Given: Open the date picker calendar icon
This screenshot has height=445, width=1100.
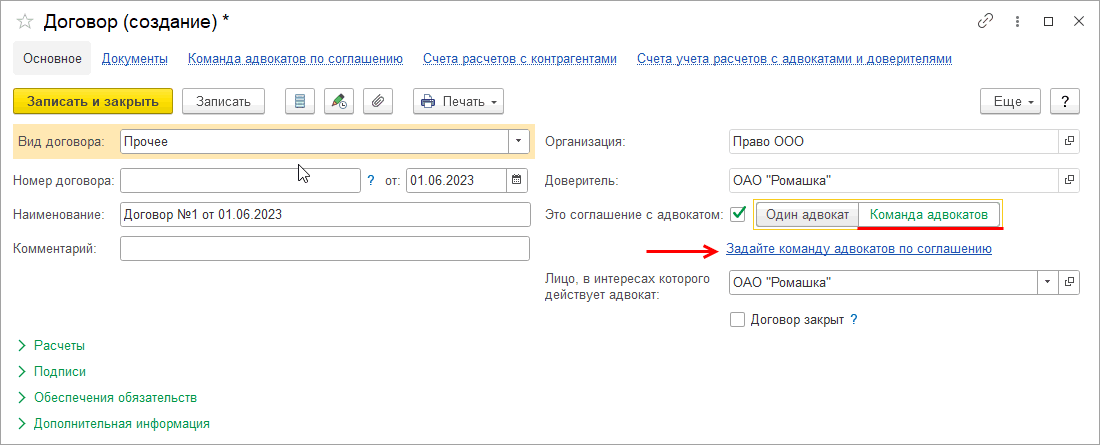Looking at the screenshot, I should tap(517, 181).
